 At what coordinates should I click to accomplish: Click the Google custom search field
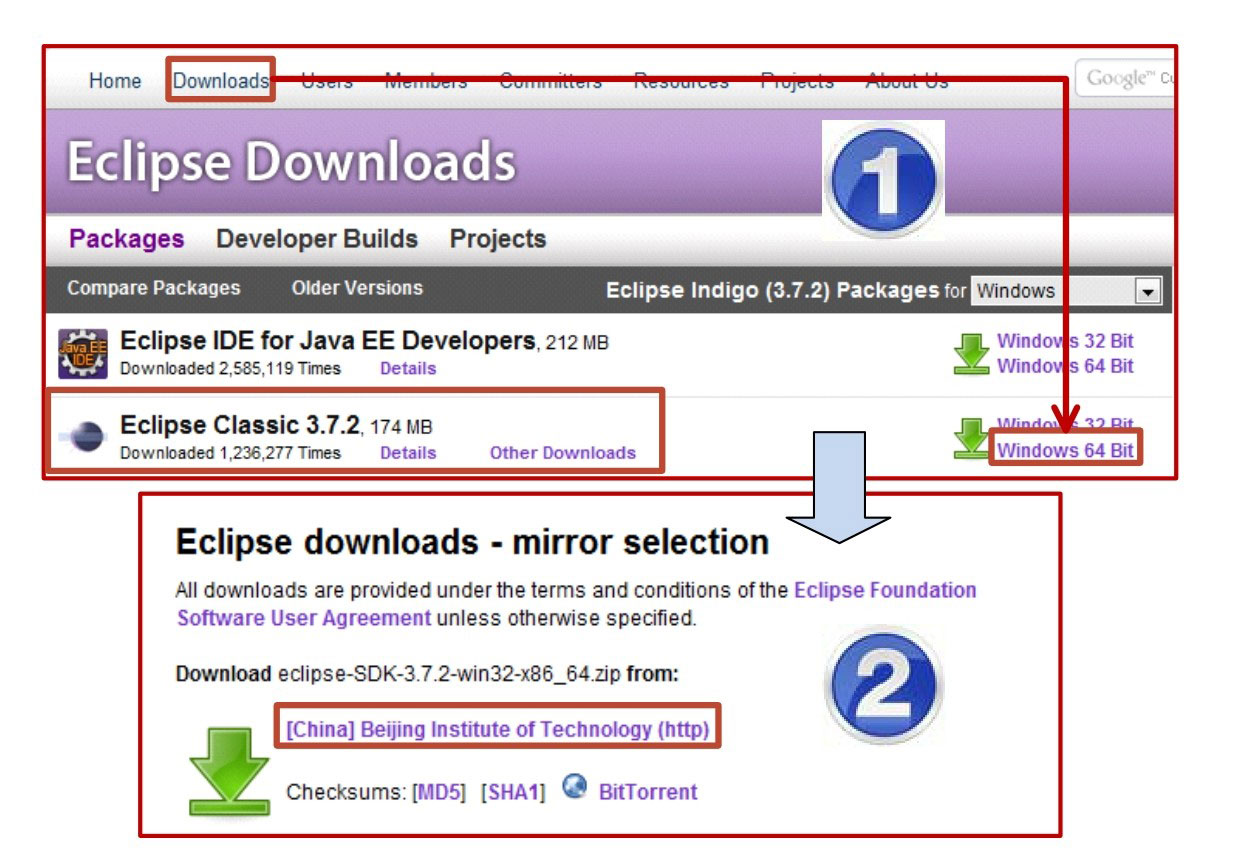click(x=1125, y=79)
